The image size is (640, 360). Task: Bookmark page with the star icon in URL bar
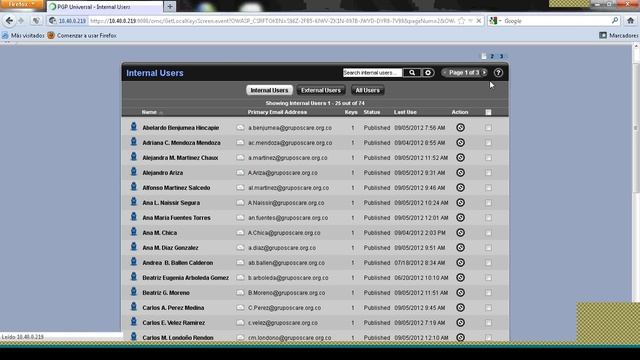tap(461, 21)
